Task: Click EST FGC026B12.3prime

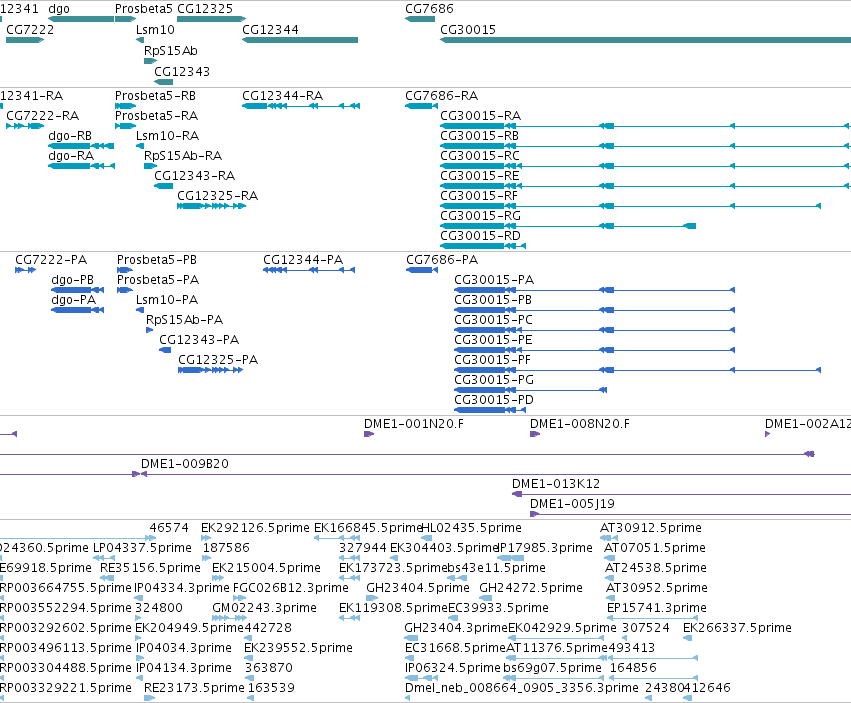Action: coord(290,588)
